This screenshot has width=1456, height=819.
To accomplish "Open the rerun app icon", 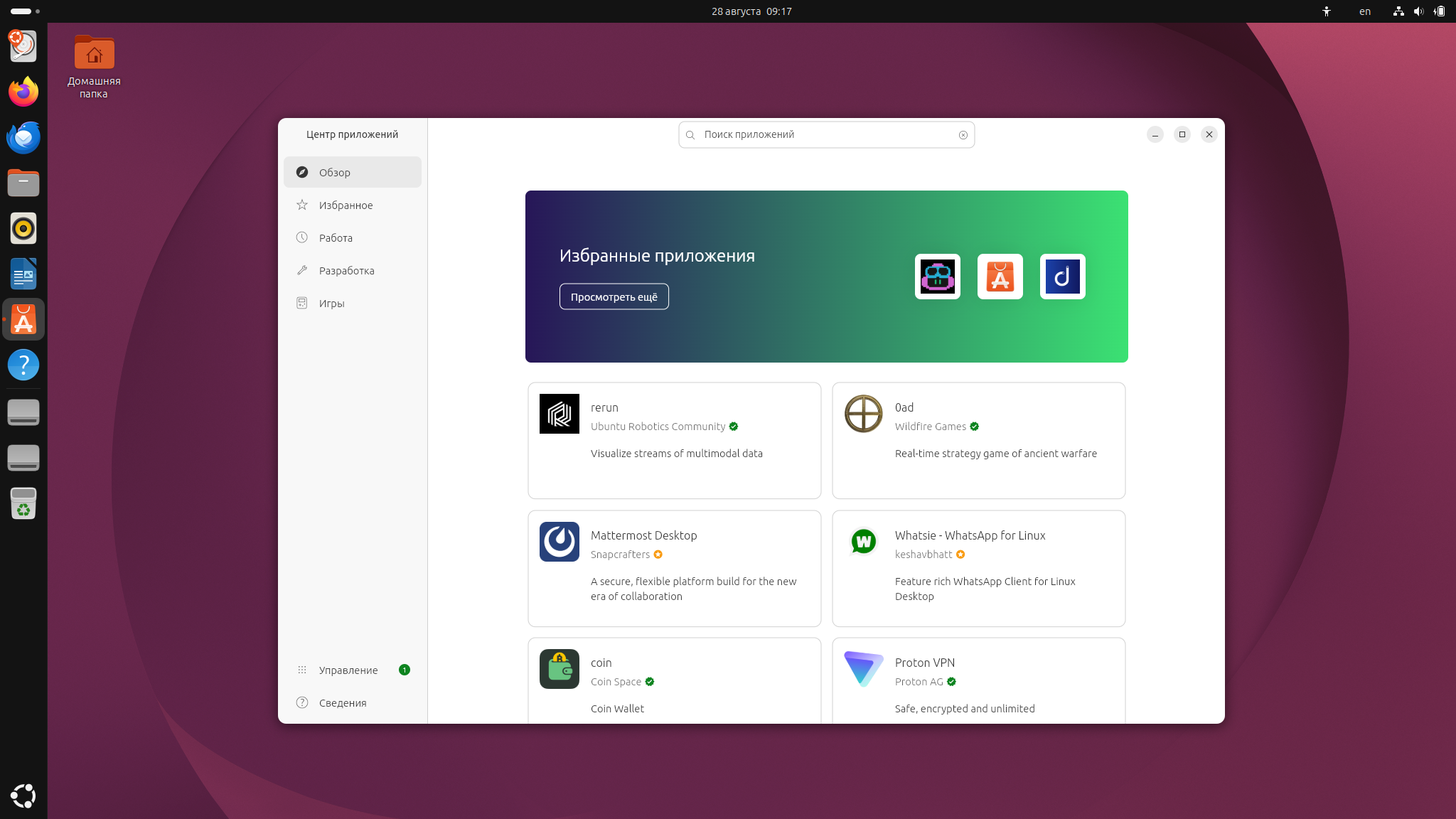I will [560, 414].
